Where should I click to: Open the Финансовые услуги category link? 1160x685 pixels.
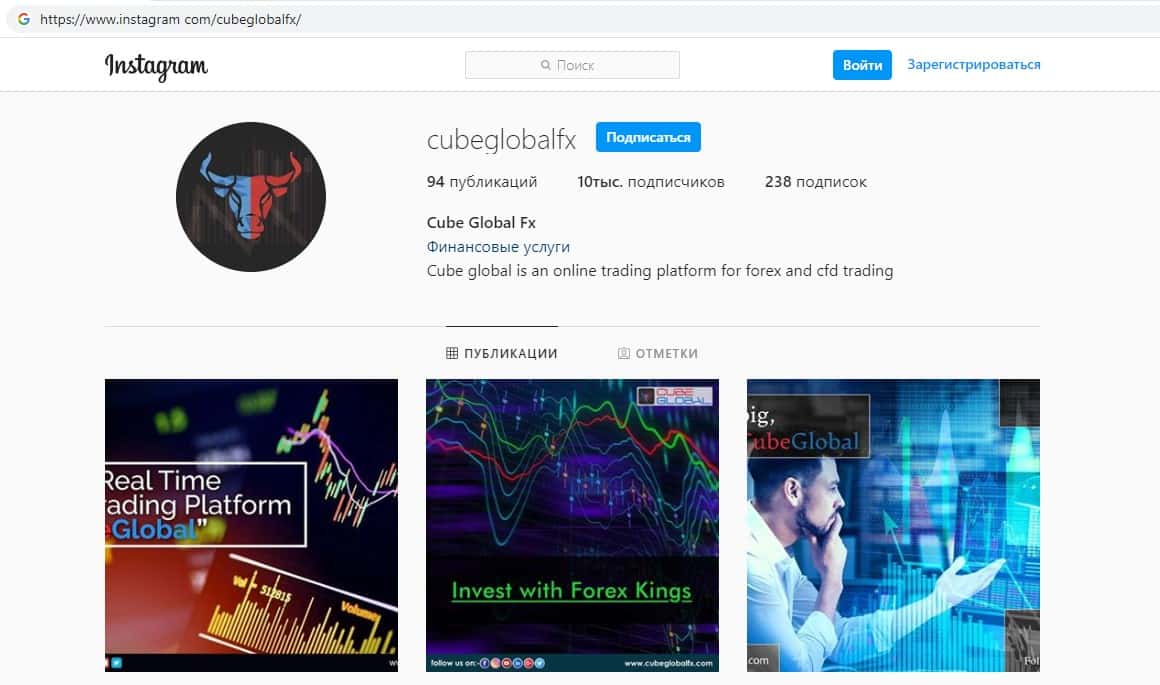498,247
